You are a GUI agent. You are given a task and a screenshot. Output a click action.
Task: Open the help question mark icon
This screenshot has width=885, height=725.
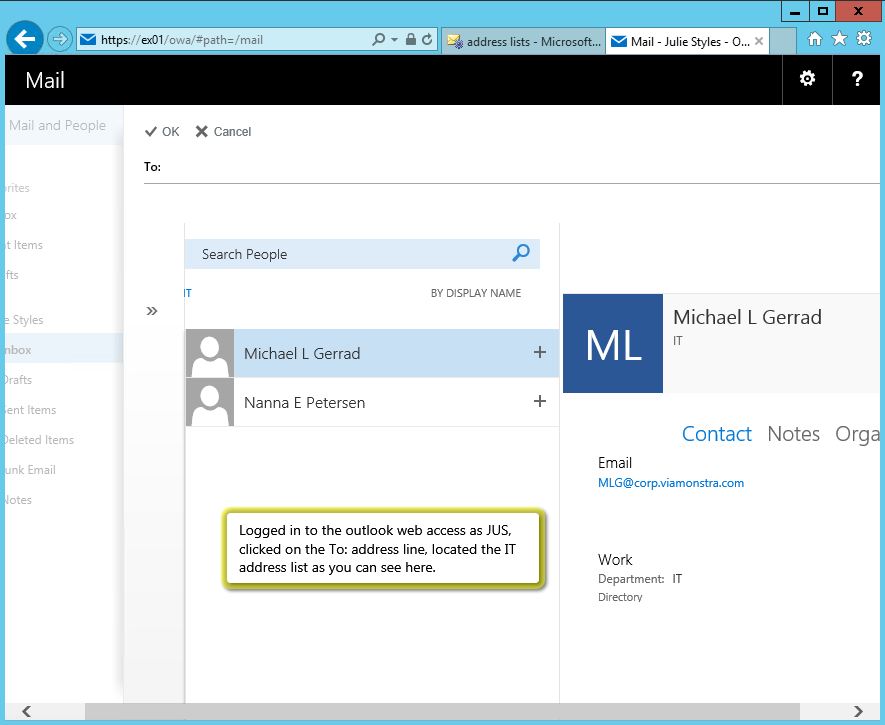(857, 80)
